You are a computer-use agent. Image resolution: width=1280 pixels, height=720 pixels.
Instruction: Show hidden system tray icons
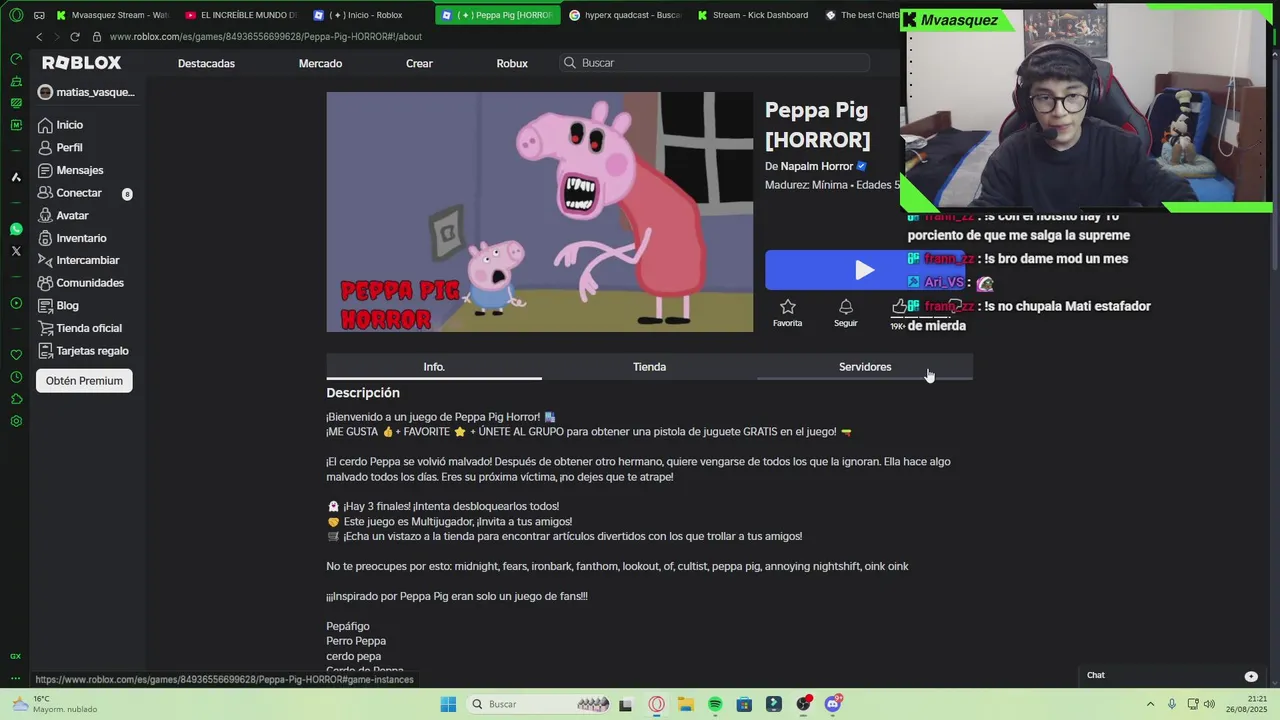coord(1150,704)
